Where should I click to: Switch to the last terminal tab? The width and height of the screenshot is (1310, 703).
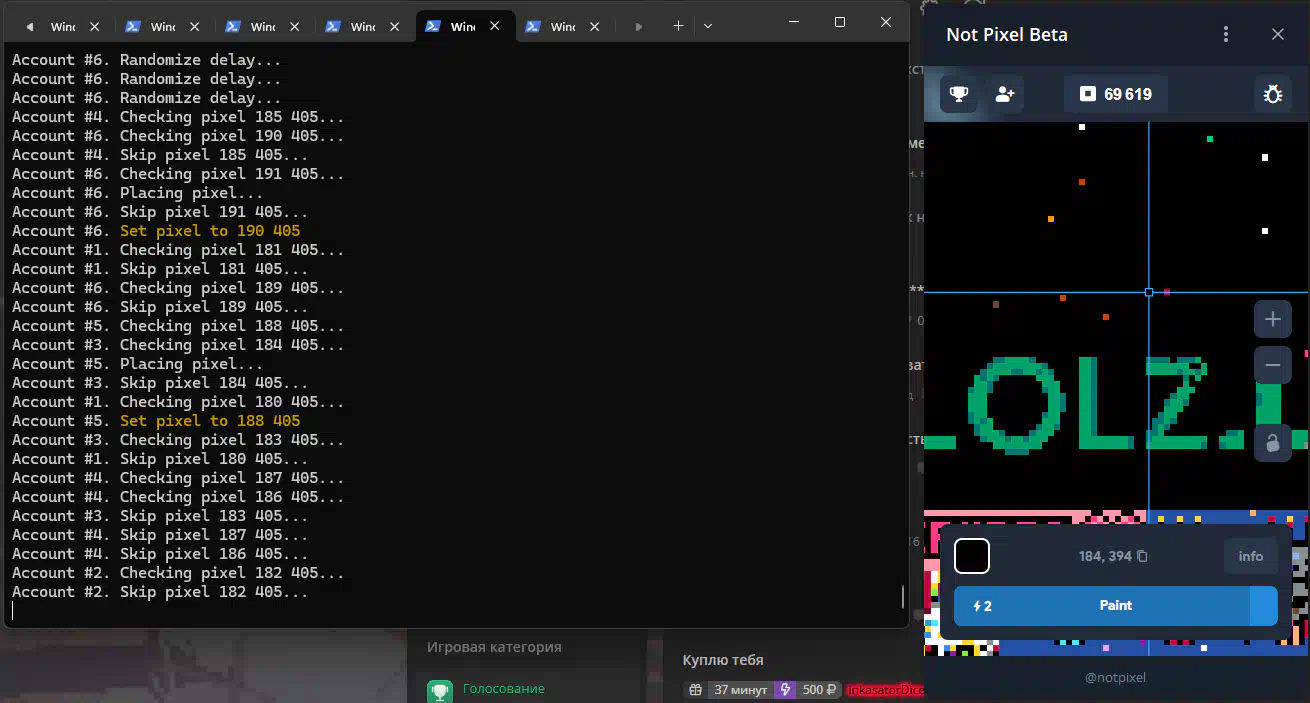click(561, 26)
